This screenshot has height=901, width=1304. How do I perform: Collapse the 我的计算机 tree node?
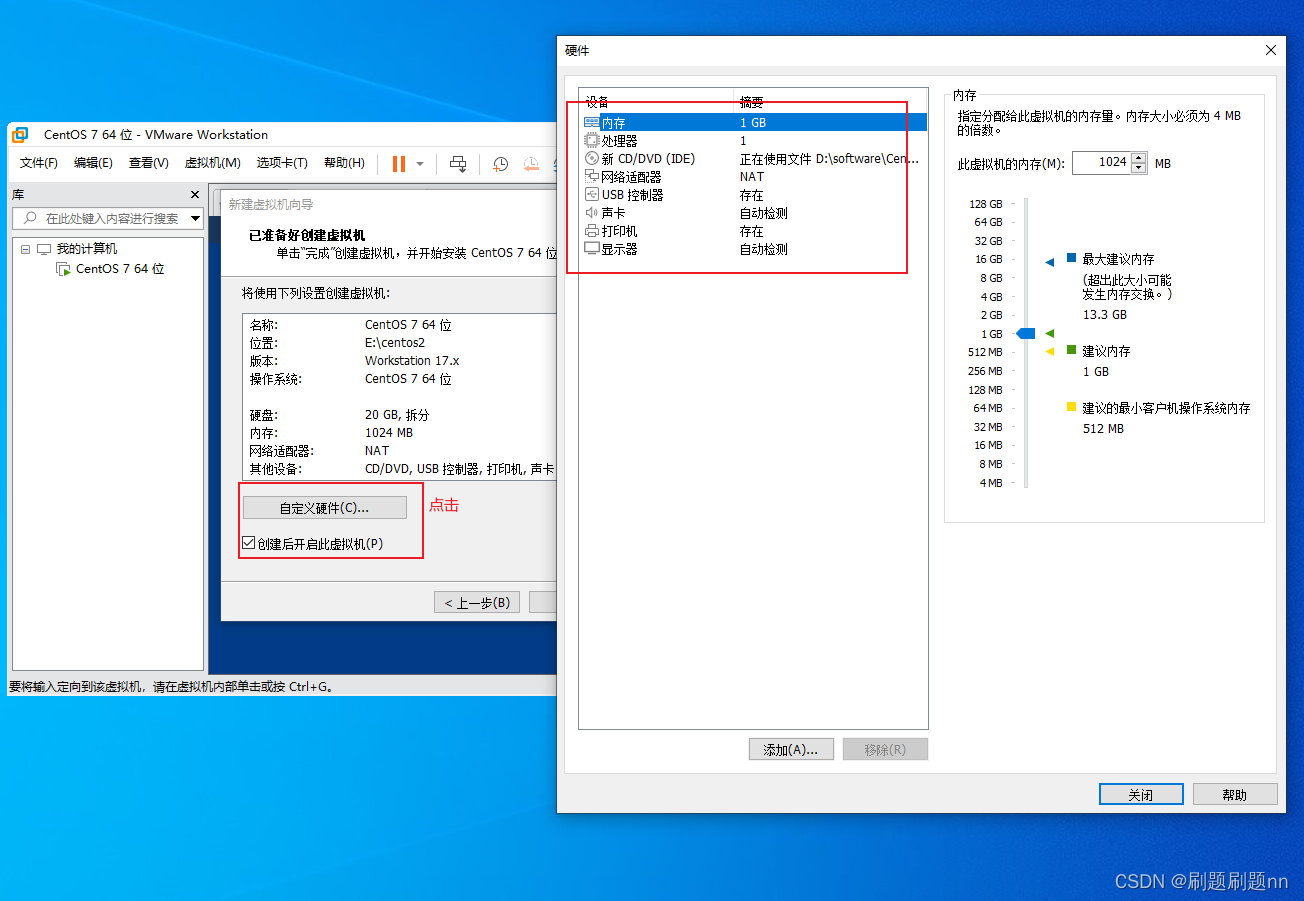26,249
